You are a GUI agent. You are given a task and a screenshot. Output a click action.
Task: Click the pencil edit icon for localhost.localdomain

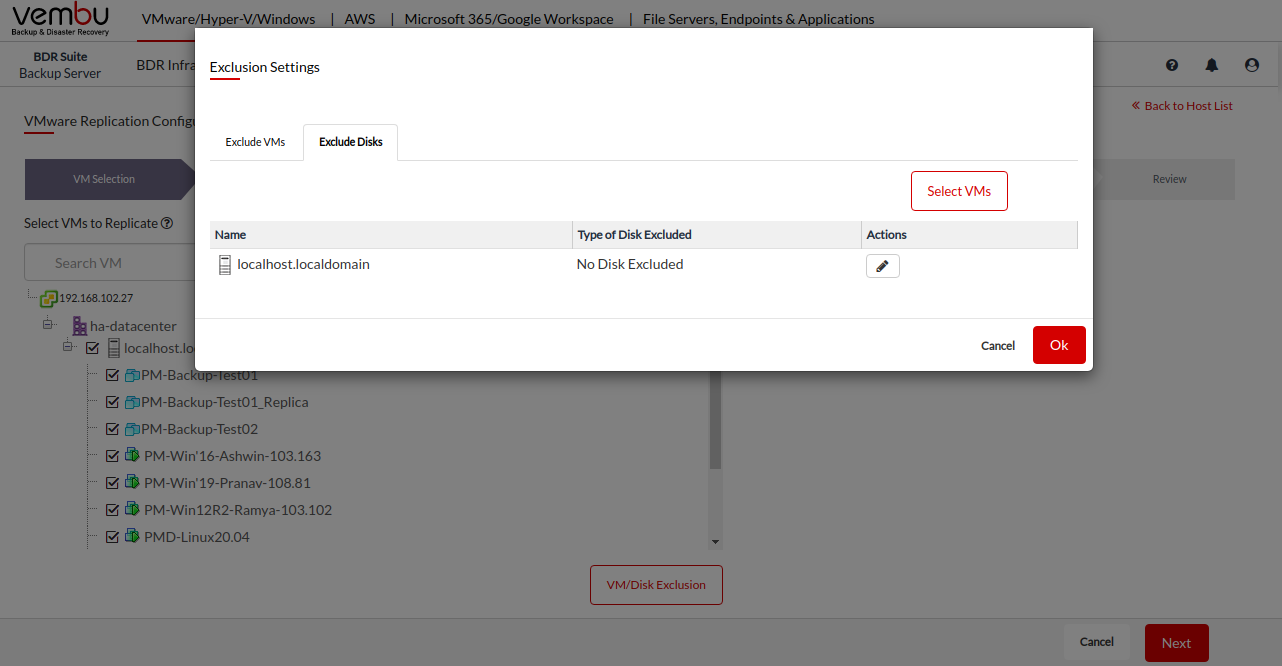pos(882,266)
